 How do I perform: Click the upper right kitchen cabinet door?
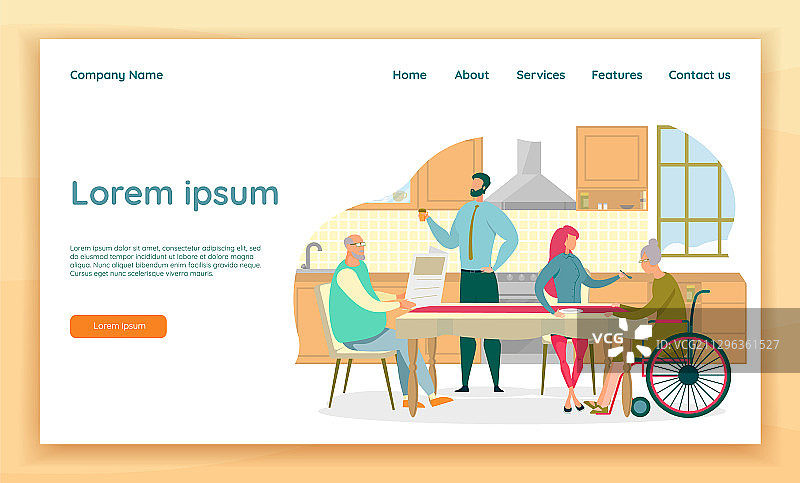point(612,158)
